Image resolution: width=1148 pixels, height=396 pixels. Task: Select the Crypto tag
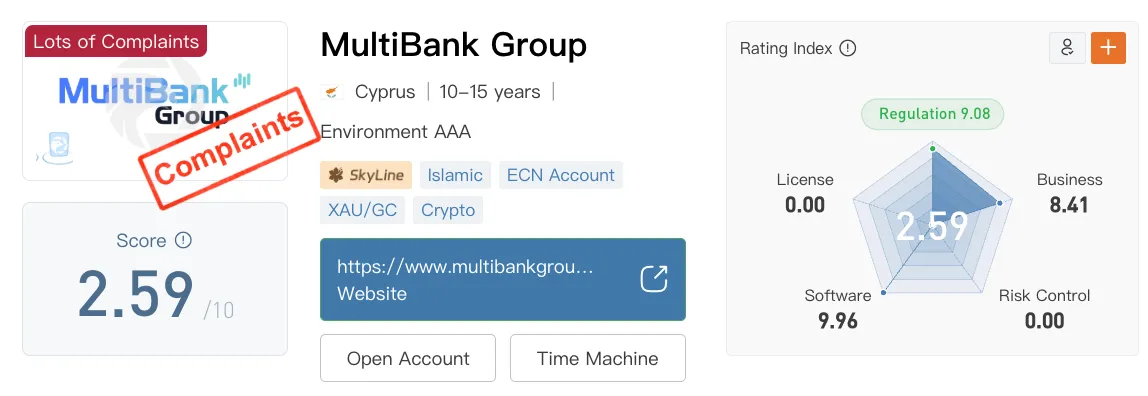click(448, 210)
